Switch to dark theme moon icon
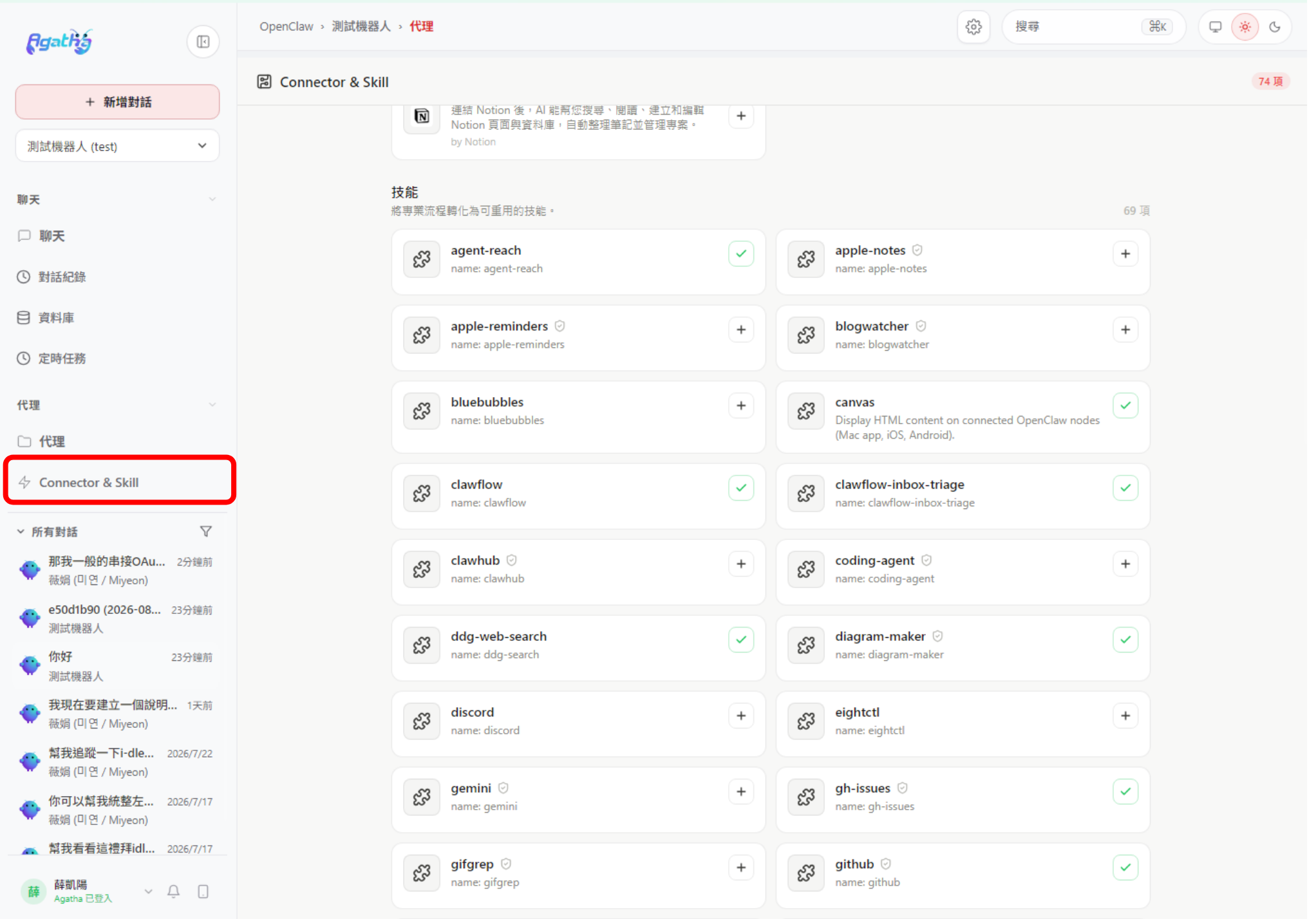 (1275, 26)
